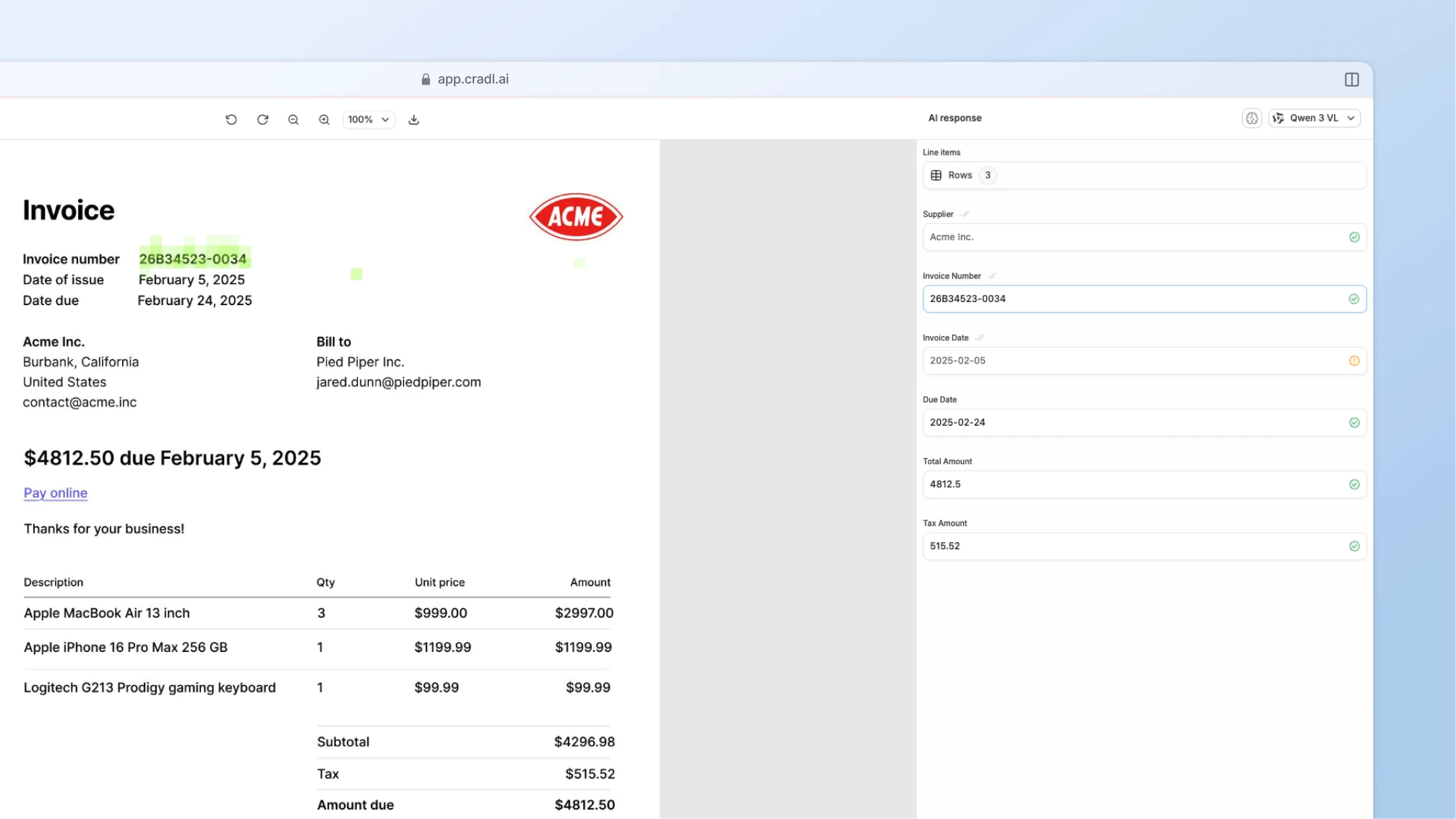
Task: Open the 100% zoom level dropdown
Action: [368, 119]
